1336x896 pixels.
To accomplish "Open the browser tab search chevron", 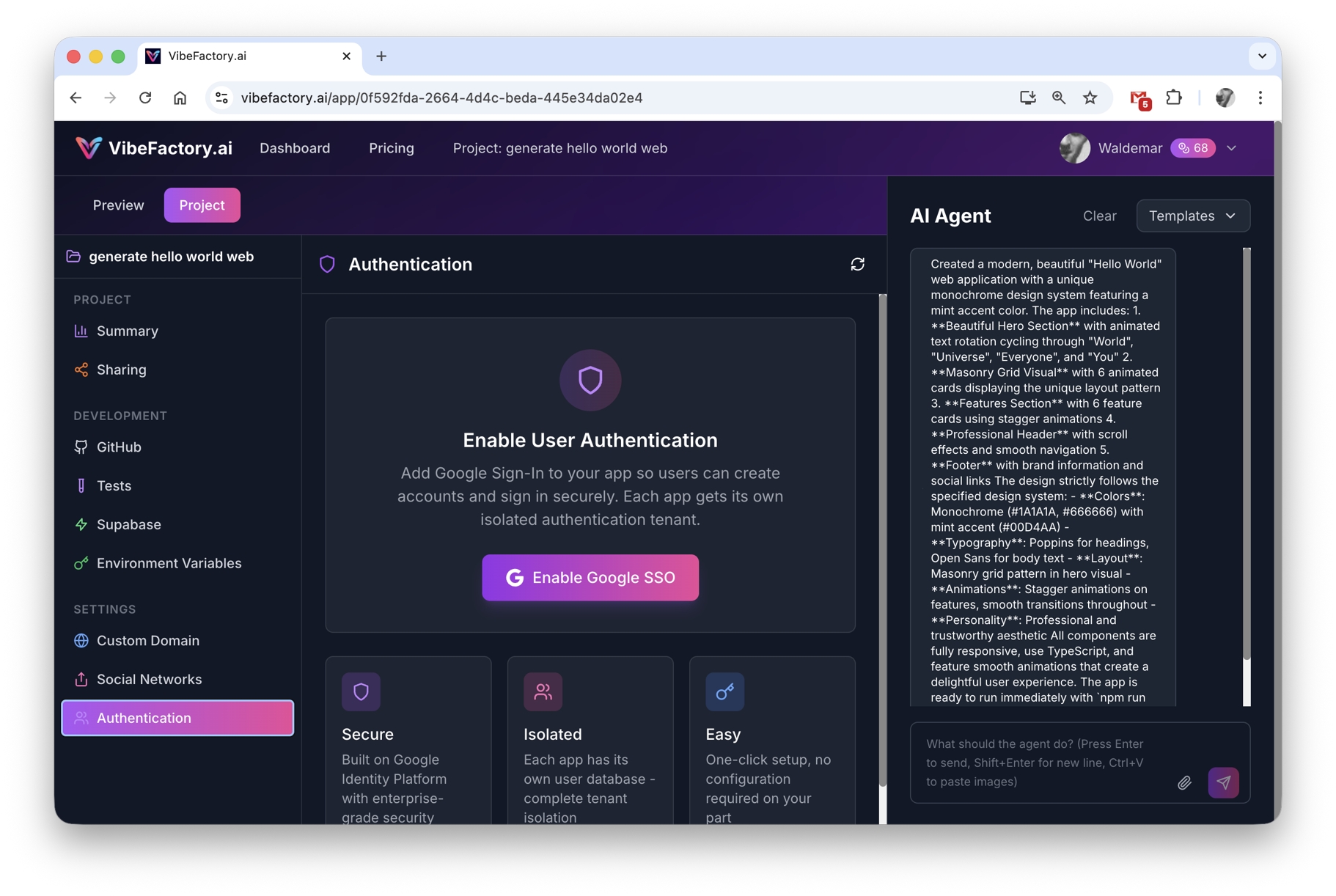I will point(1262,56).
